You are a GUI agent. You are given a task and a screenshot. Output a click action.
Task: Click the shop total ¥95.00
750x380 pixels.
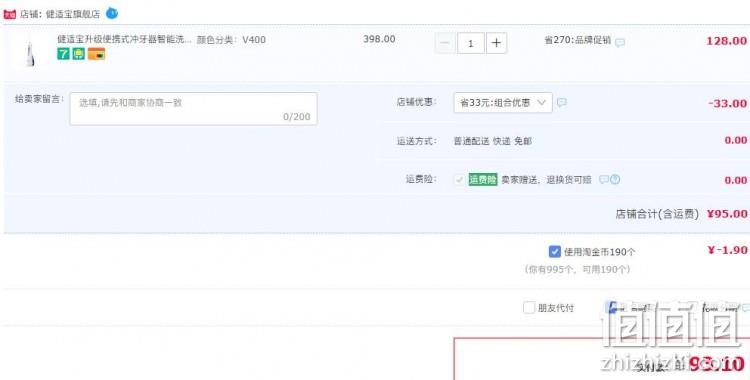(727, 214)
